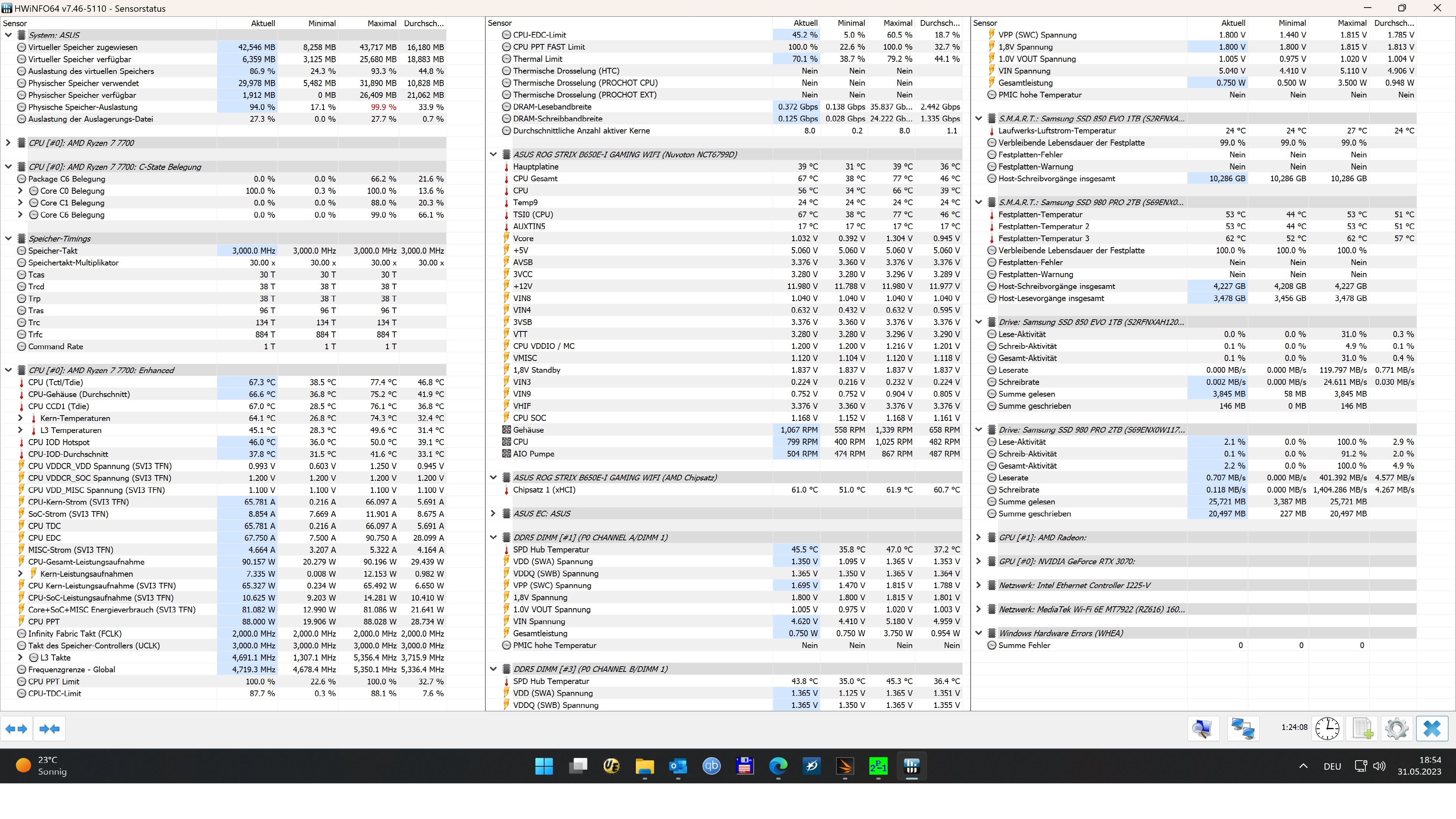Show hidden tray icons chevron
1456x819 pixels.
(1303, 766)
